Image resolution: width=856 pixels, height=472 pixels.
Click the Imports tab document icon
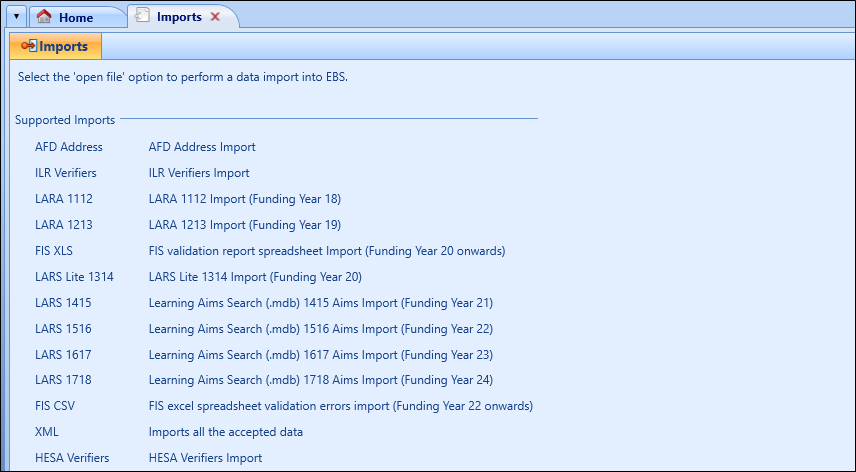click(x=142, y=15)
